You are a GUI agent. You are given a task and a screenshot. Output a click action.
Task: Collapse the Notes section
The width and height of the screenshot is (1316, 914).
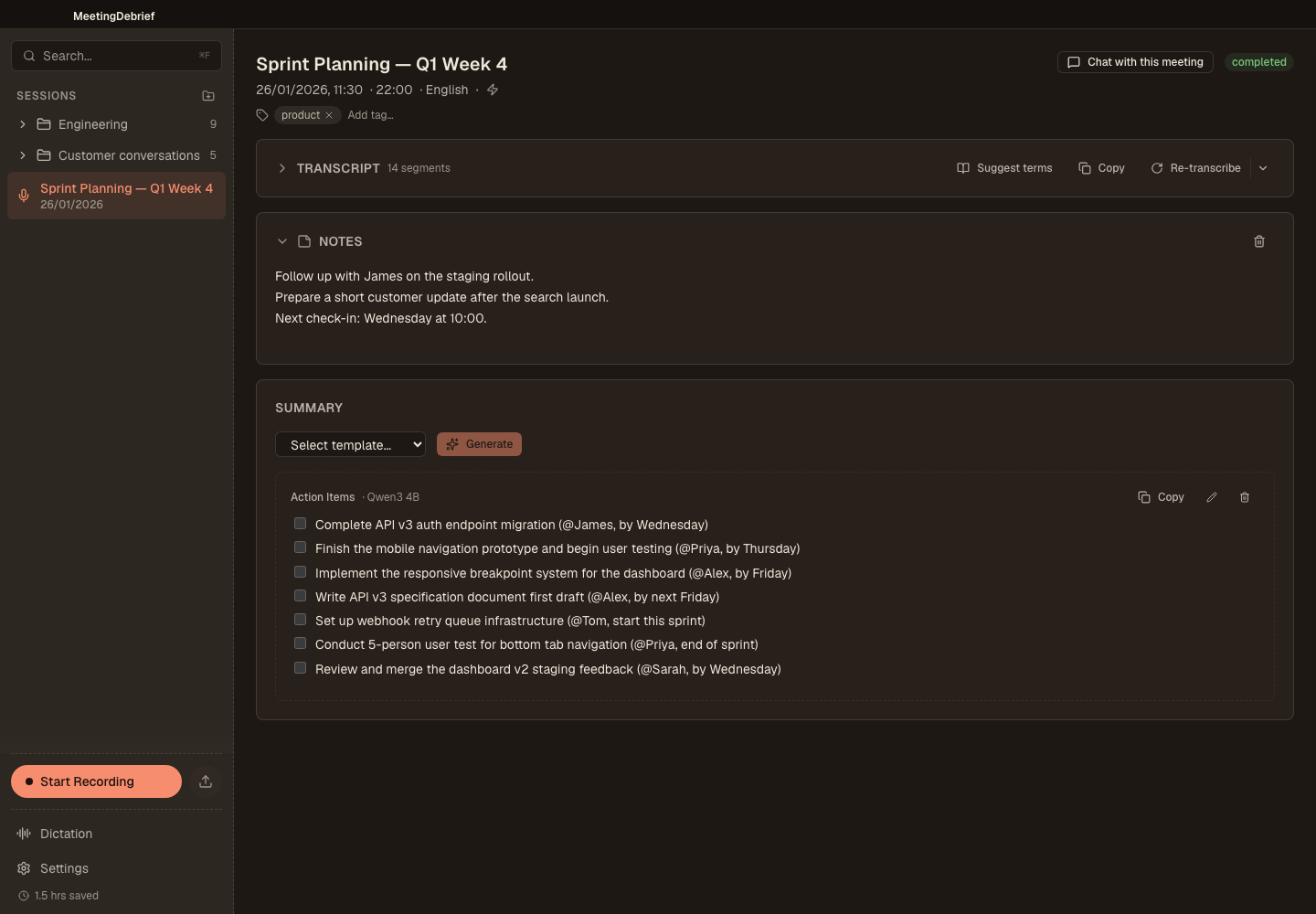point(282,241)
